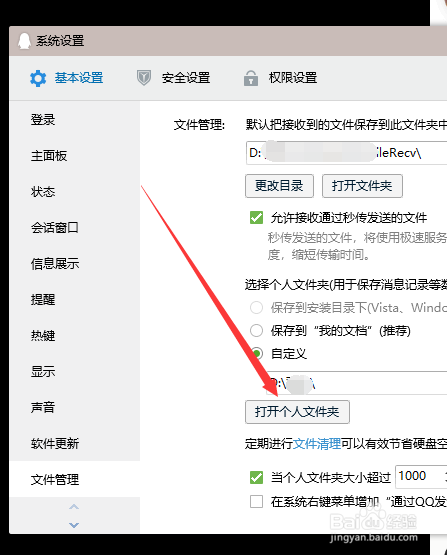The width and height of the screenshot is (447, 555).
Task: Select the 自定义 radio option
Action: pos(257,353)
